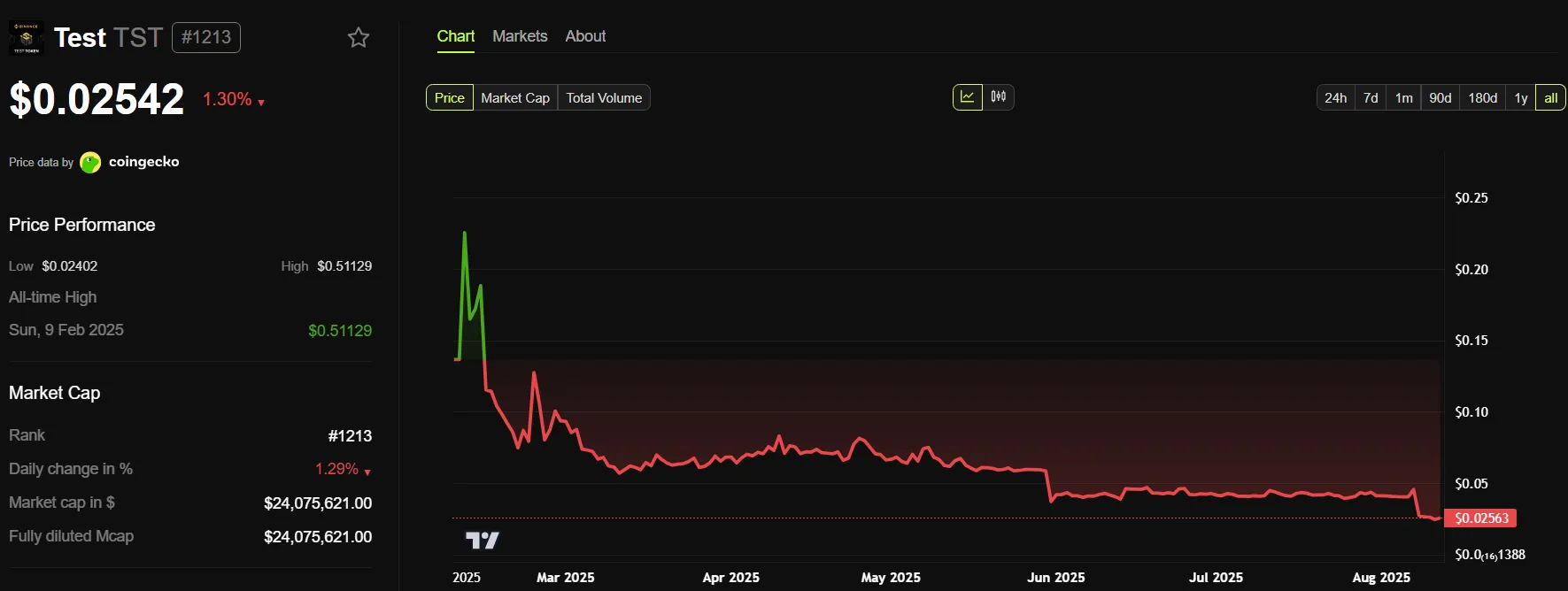The image size is (1568, 591).
Task: Click the favorite star icon
Action: (358, 37)
